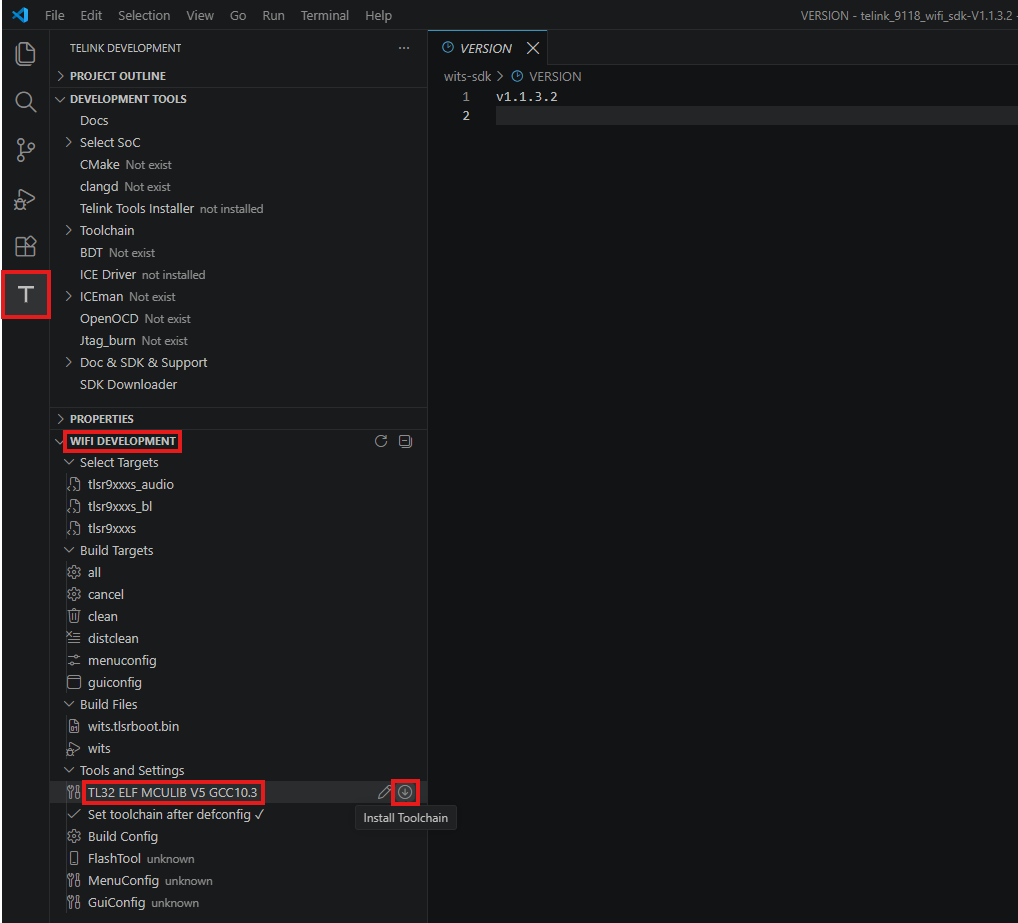
Task: Open the Help menu
Action: [379, 15]
